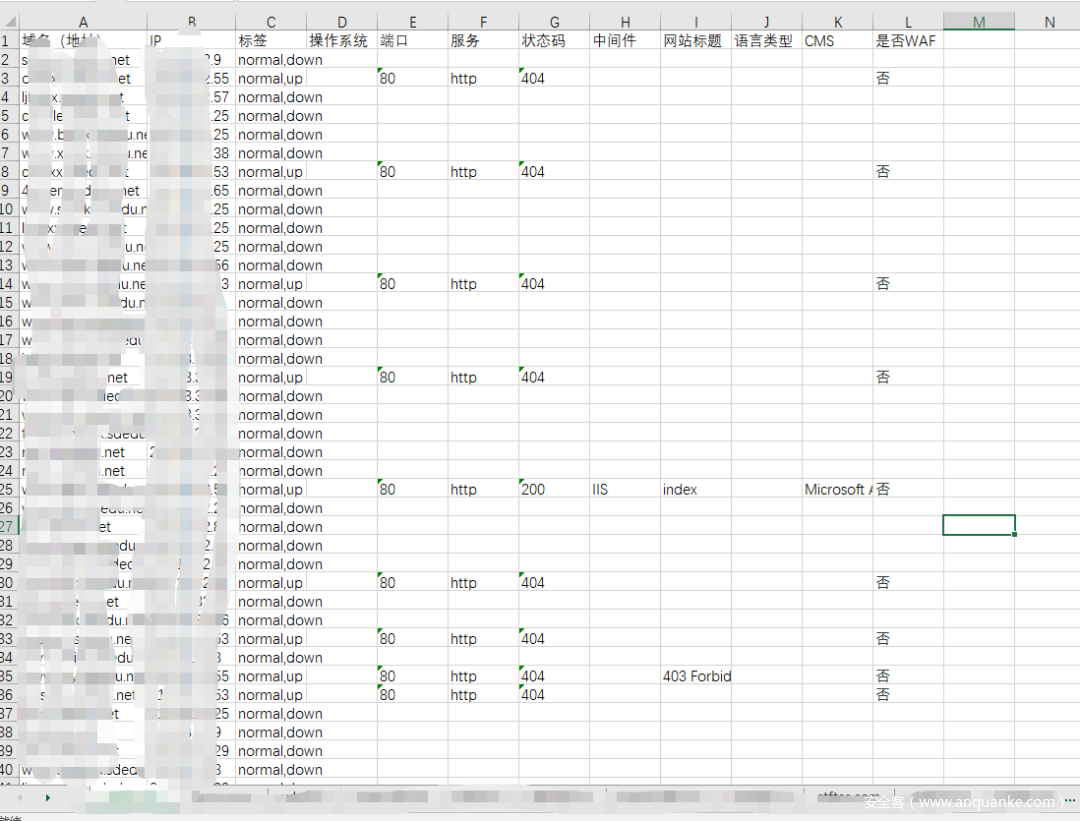Select column K header
1080x821 pixels.
click(x=838, y=22)
